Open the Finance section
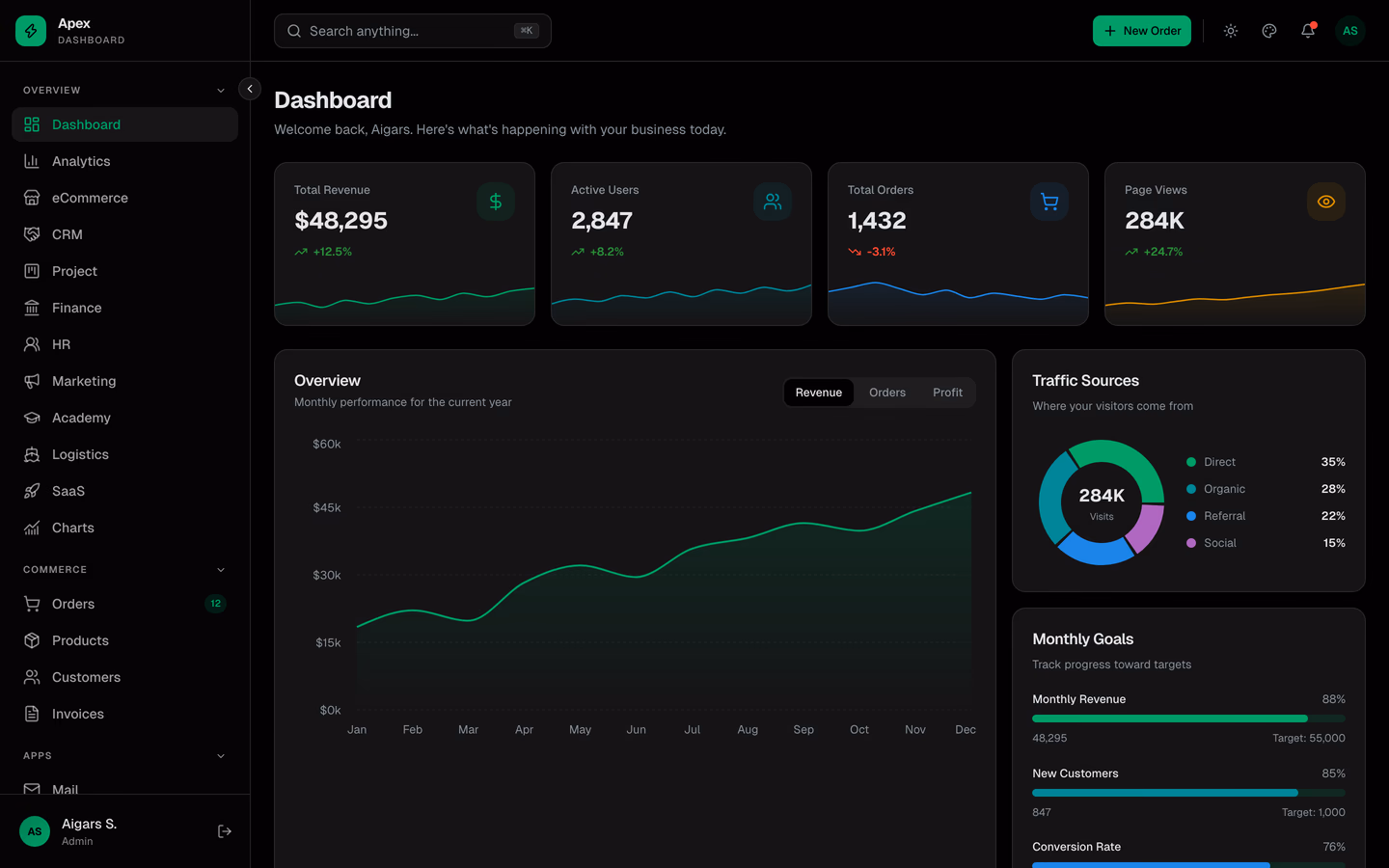The width and height of the screenshot is (1389, 868). point(124,308)
